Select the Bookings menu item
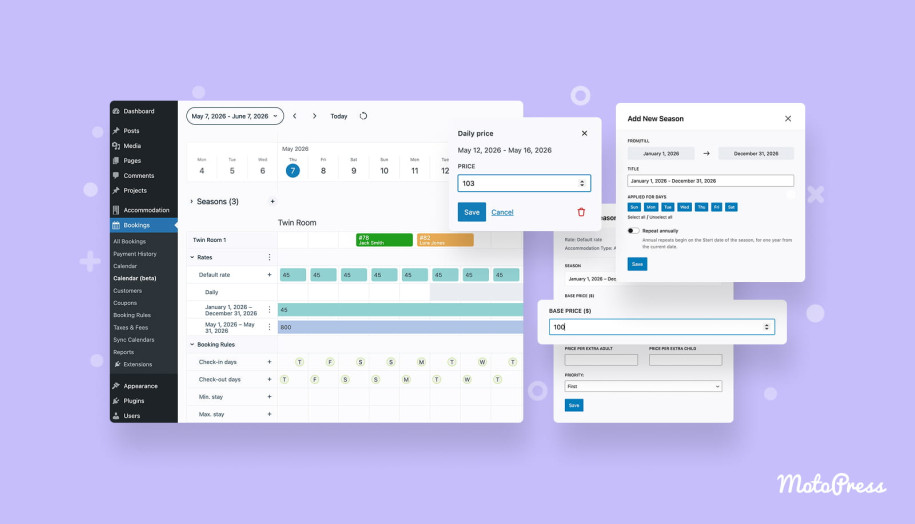The image size is (915, 524). 144,225
